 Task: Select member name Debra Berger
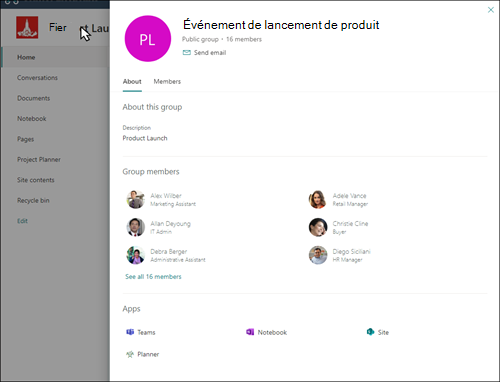point(169,252)
